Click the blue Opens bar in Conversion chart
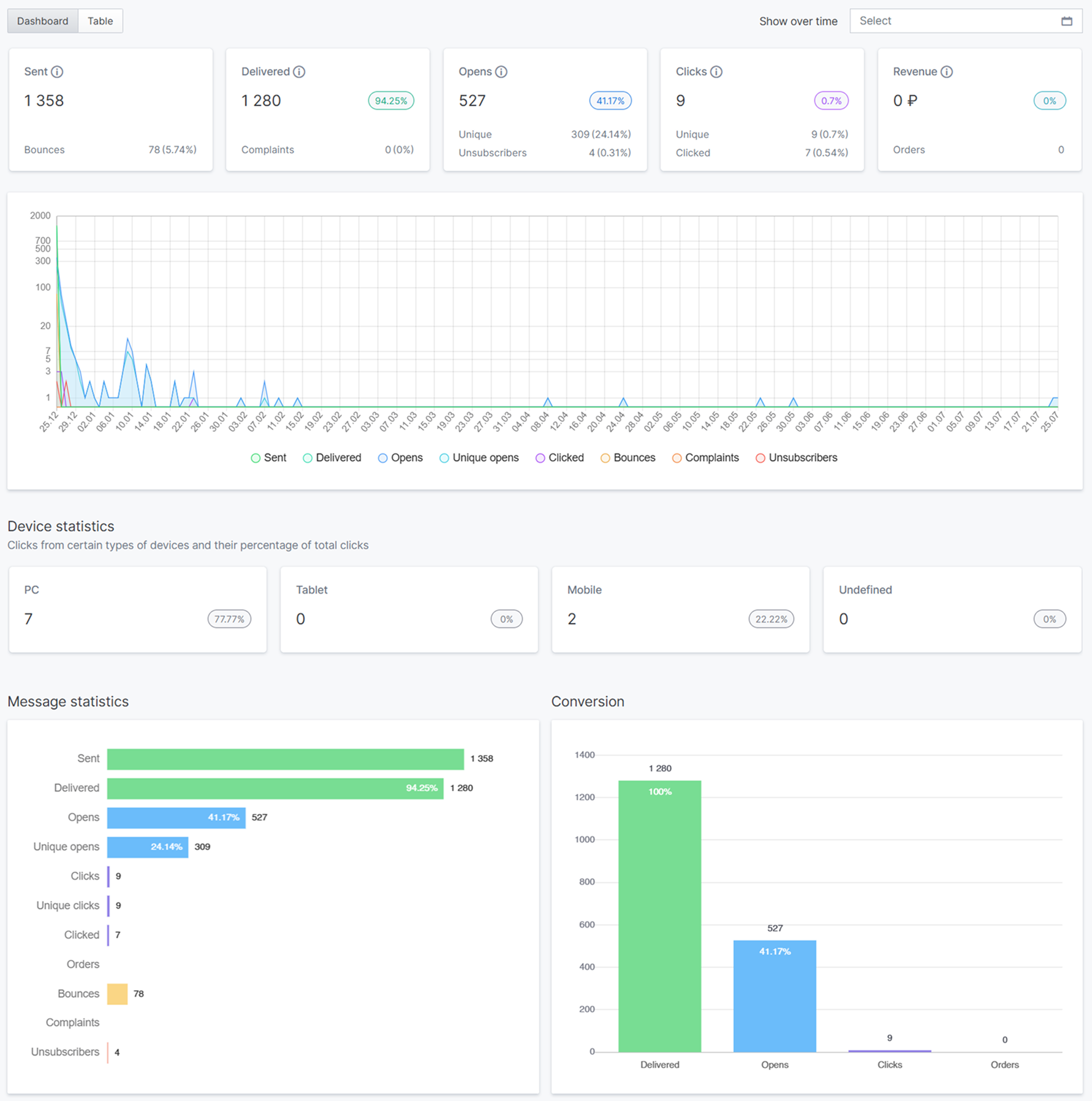 pos(775,996)
